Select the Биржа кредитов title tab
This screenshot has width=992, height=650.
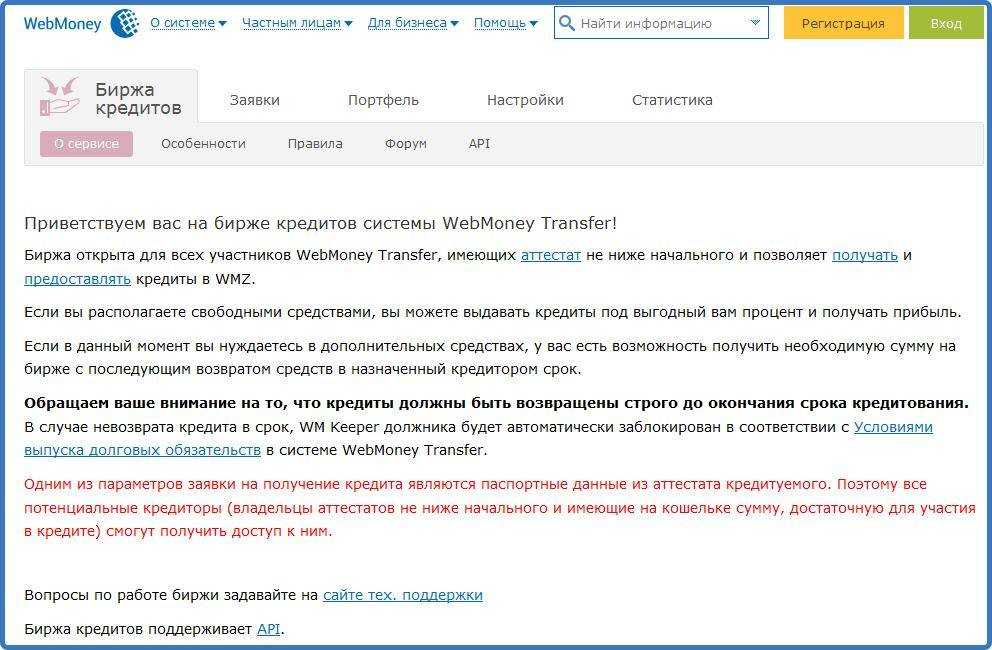[x=111, y=96]
